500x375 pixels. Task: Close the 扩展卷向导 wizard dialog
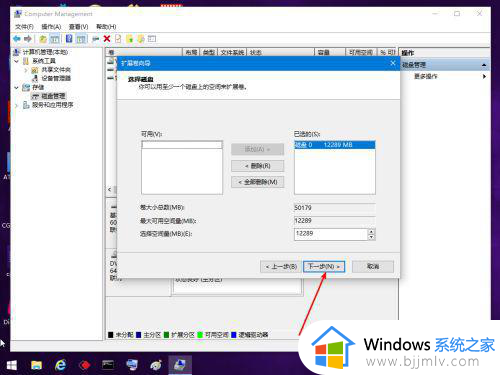coord(393,63)
